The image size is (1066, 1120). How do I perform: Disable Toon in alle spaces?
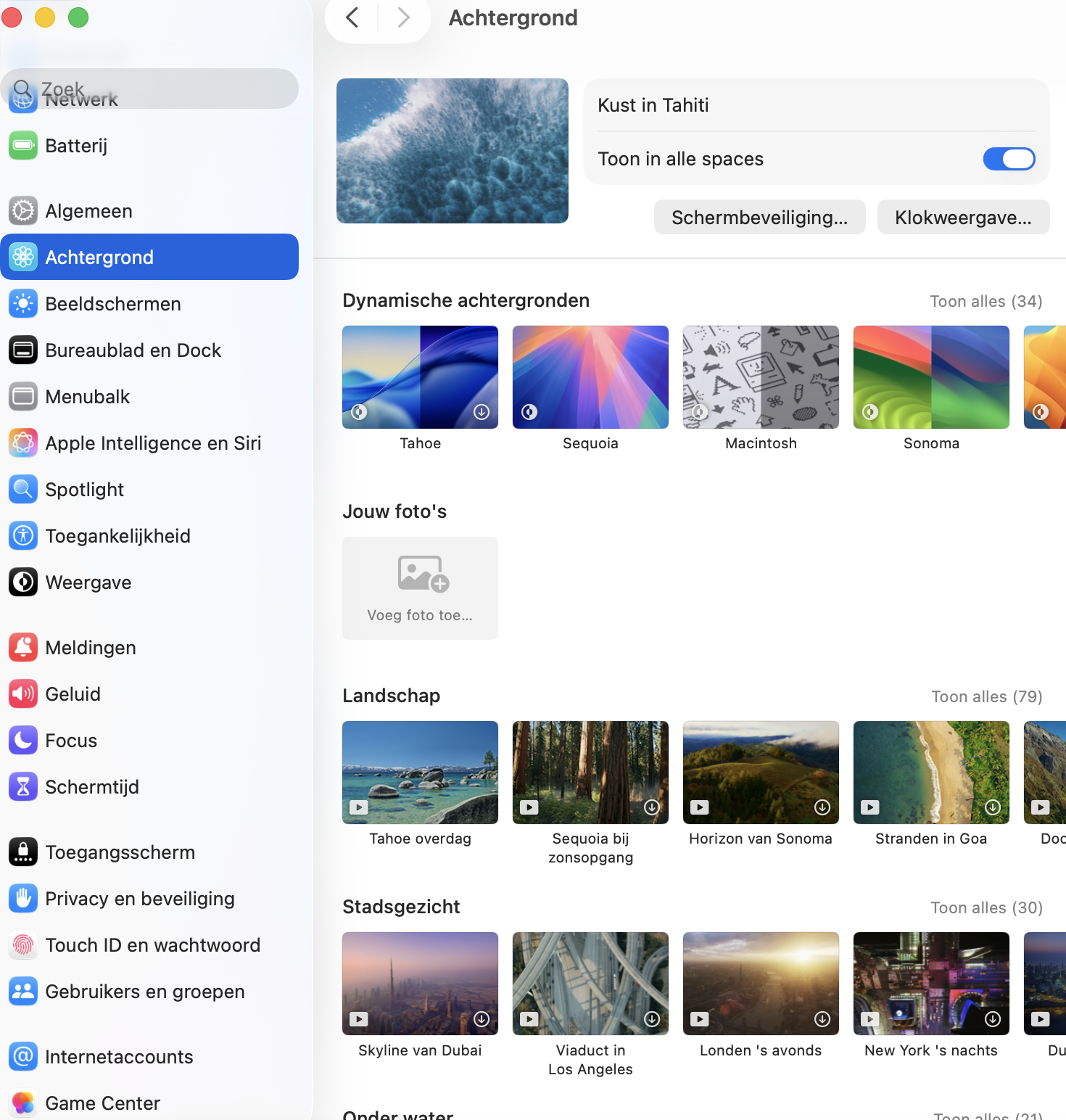(x=1008, y=159)
